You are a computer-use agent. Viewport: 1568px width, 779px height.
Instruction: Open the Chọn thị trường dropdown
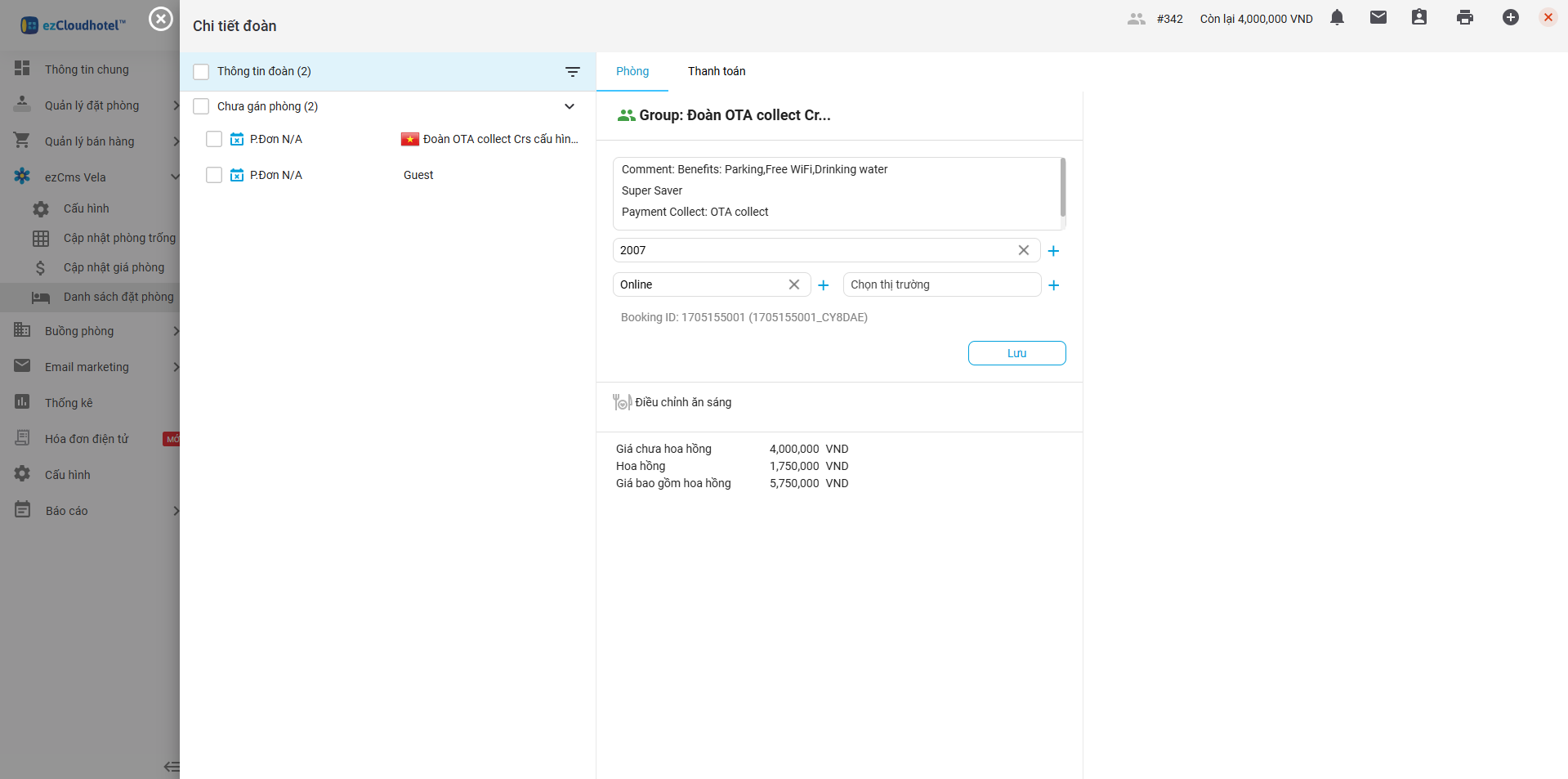[x=940, y=284]
